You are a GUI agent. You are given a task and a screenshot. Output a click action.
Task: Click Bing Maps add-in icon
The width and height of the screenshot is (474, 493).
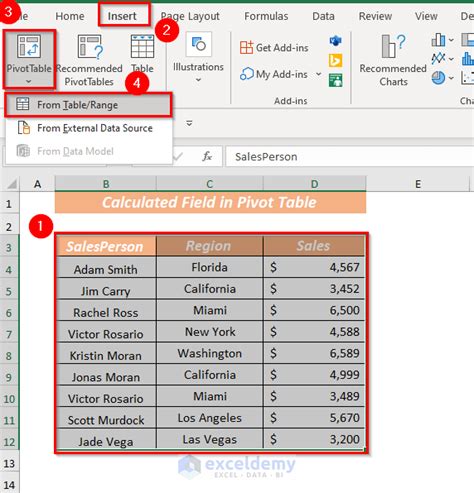click(335, 61)
